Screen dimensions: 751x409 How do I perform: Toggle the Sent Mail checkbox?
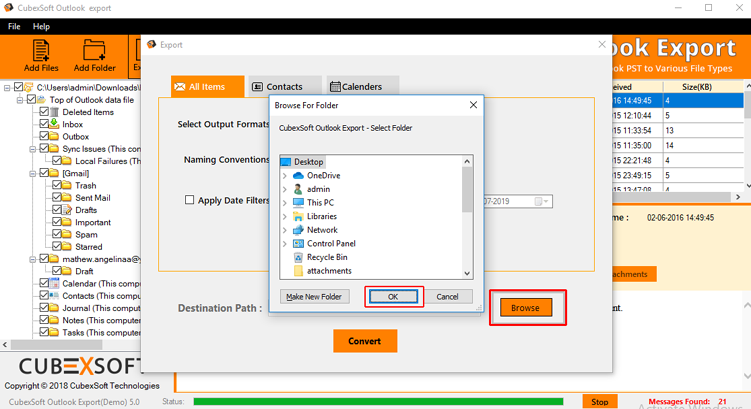tap(56, 198)
